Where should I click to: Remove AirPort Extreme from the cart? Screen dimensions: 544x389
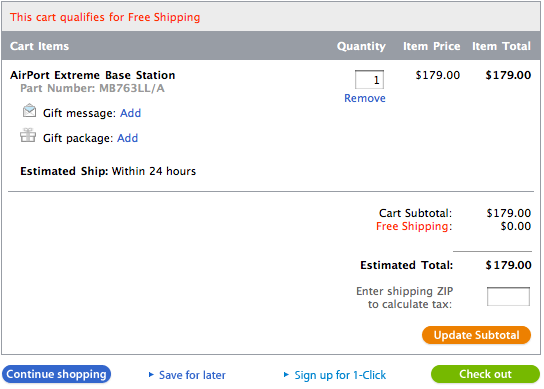[365, 98]
